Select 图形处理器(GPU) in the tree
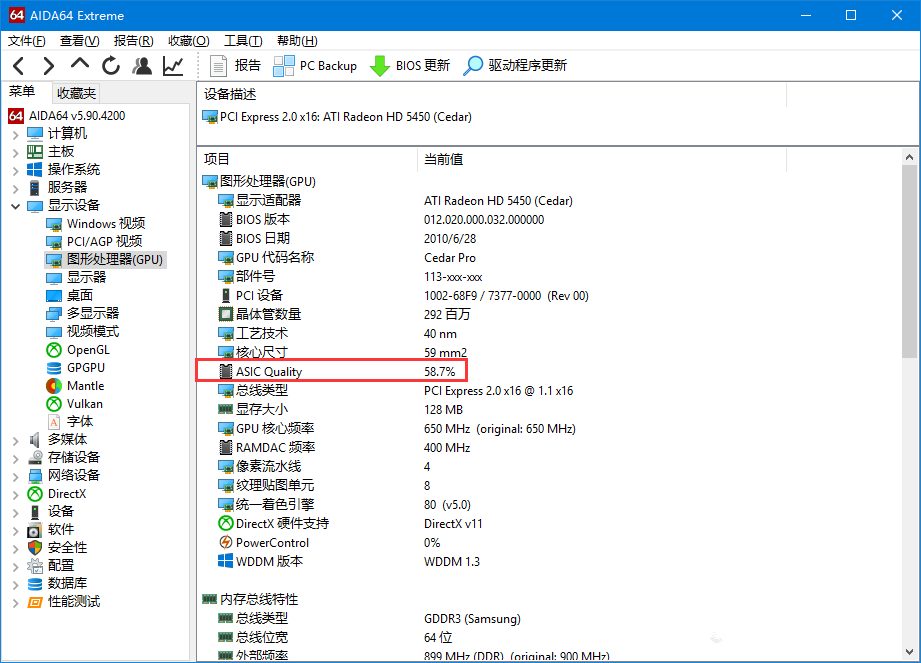 115,260
